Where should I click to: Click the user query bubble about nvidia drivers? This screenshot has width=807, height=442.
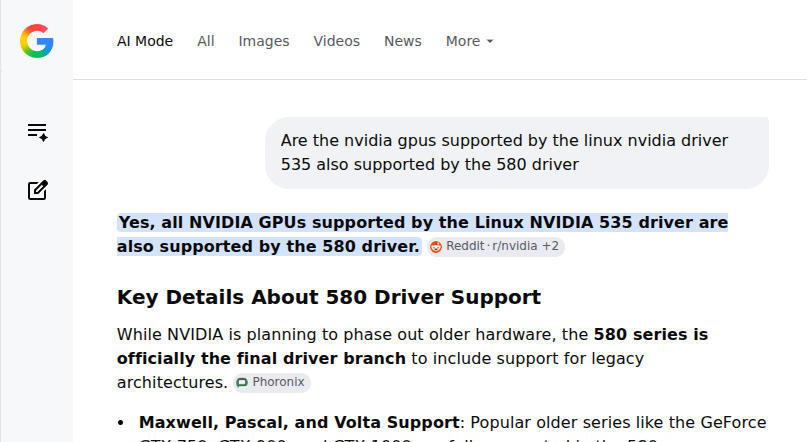pyautogui.click(x=517, y=153)
